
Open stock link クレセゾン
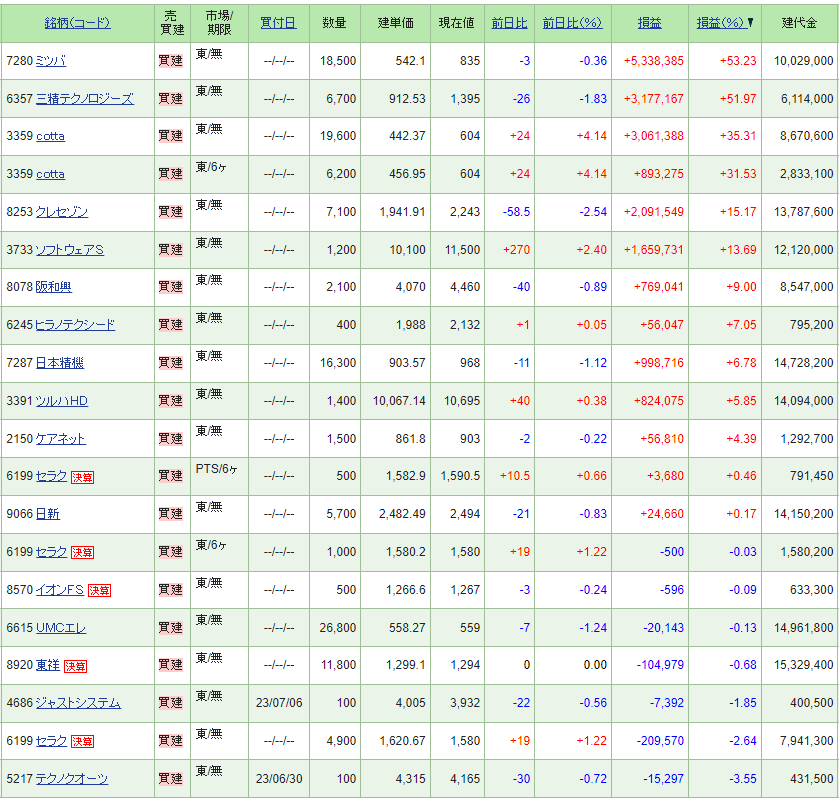[62, 212]
